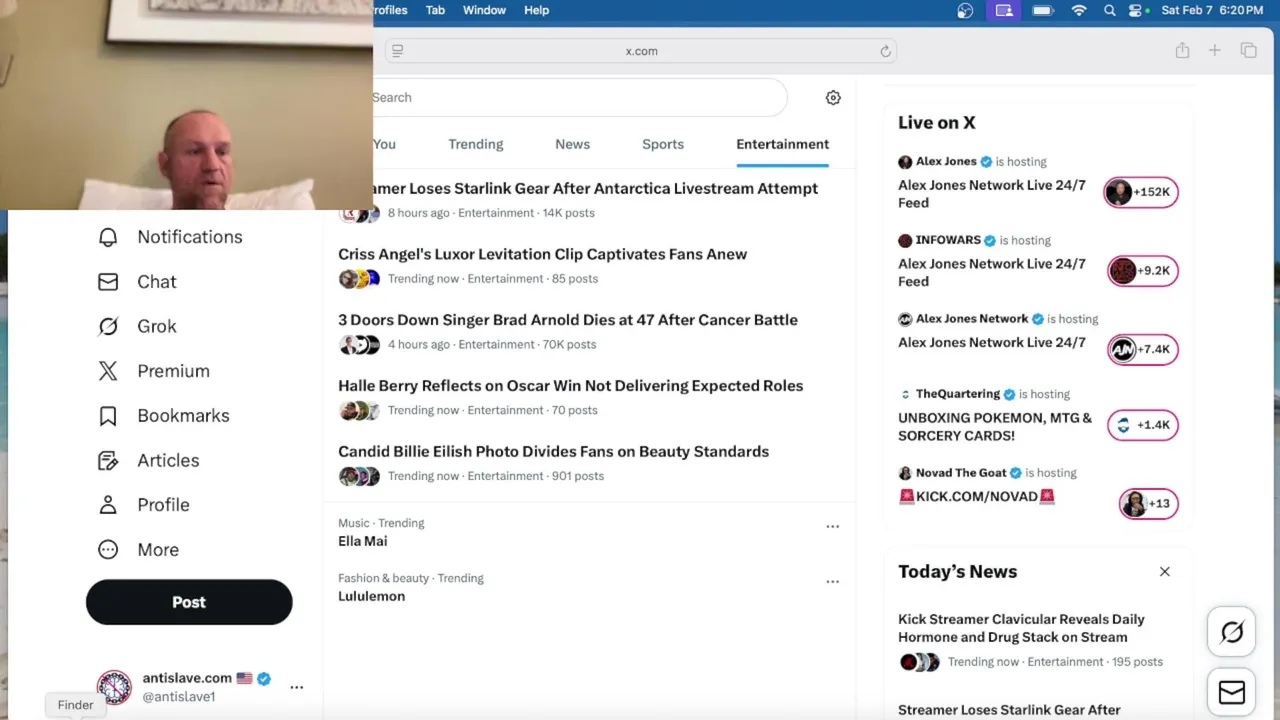The width and height of the screenshot is (1280, 720).
Task: Open Chat envelope icon in sidebar
Action: tap(108, 282)
